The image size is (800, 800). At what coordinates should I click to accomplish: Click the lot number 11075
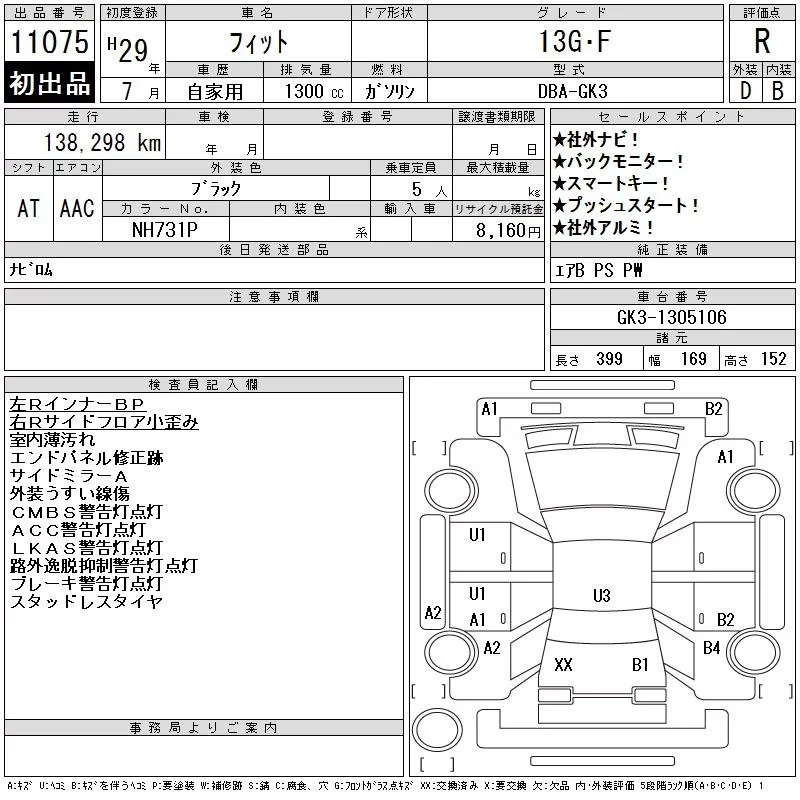tap(49, 41)
